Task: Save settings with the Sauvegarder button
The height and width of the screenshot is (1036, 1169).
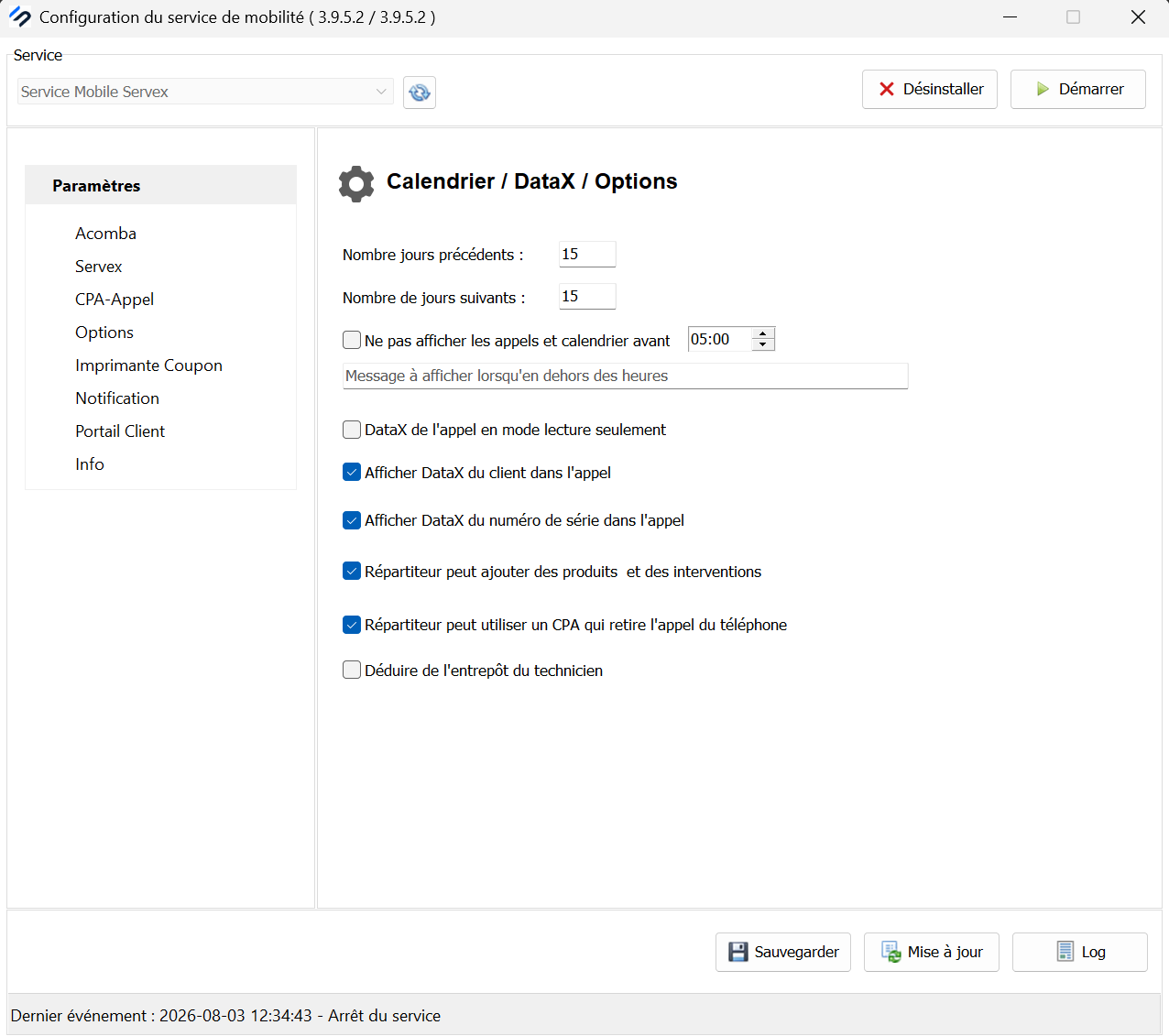Action: point(782,952)
